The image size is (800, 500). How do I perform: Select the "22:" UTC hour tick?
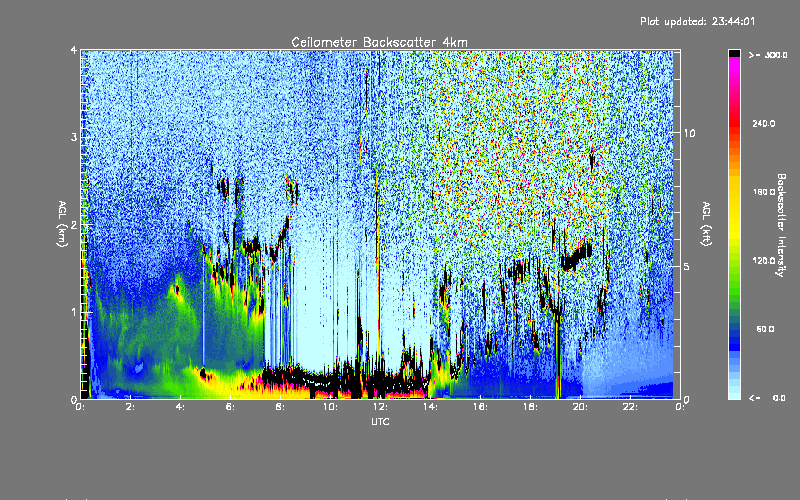(630, 407)
